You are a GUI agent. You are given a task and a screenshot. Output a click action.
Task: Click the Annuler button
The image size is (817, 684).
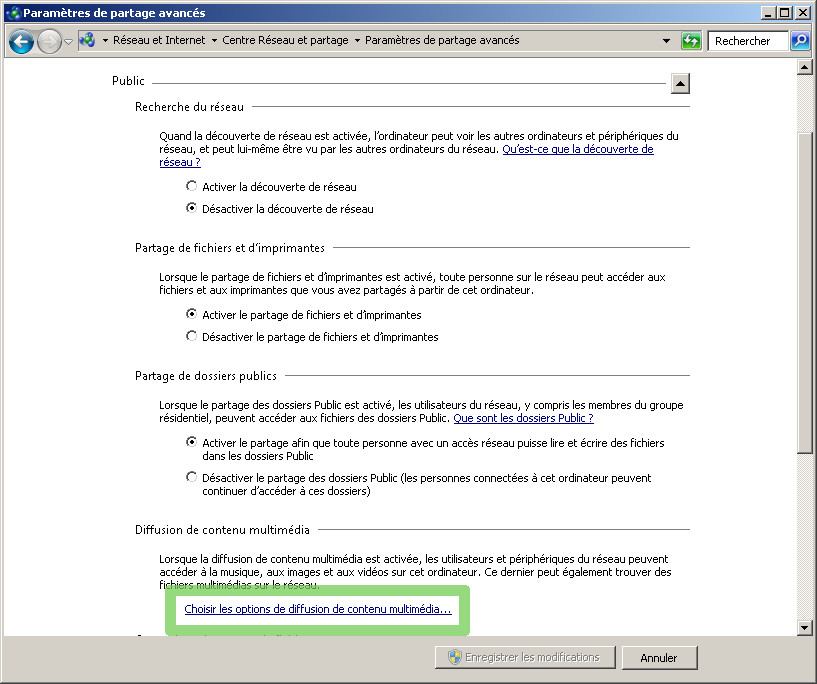tap(659, 658)
